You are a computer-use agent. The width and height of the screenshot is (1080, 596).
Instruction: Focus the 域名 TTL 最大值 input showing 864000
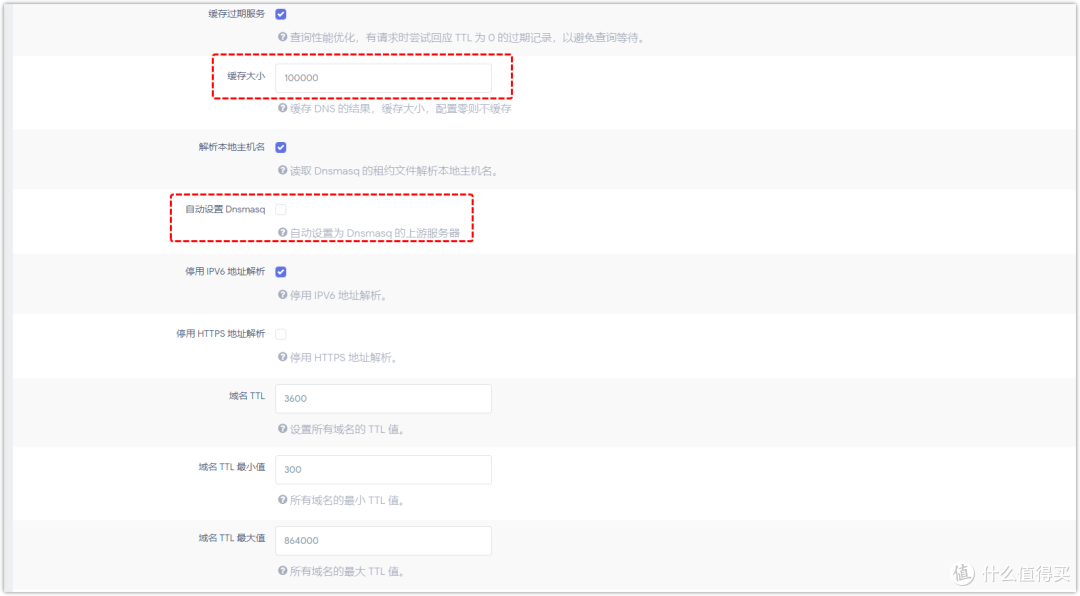tap(383, 540)
